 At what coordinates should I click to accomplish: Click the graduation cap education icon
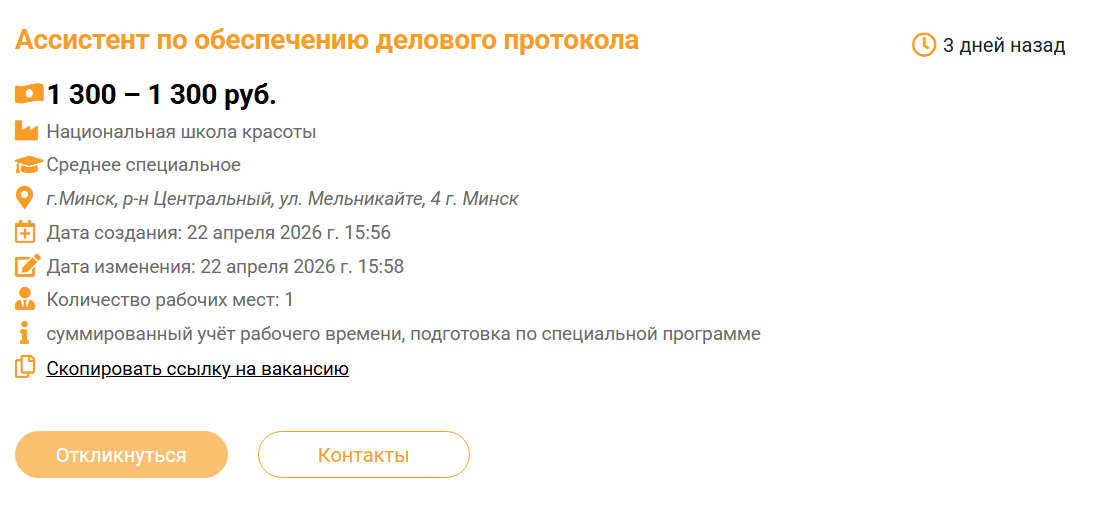click(x=28, y=165)
